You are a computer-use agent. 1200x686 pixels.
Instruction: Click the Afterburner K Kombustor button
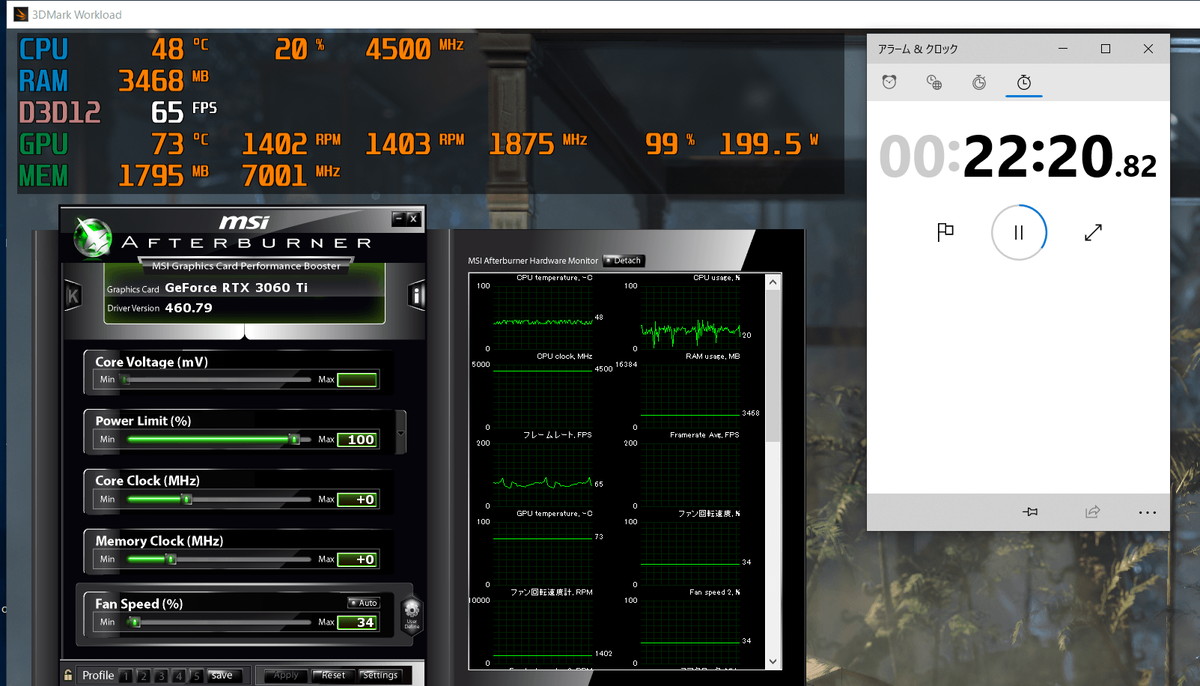72,296
